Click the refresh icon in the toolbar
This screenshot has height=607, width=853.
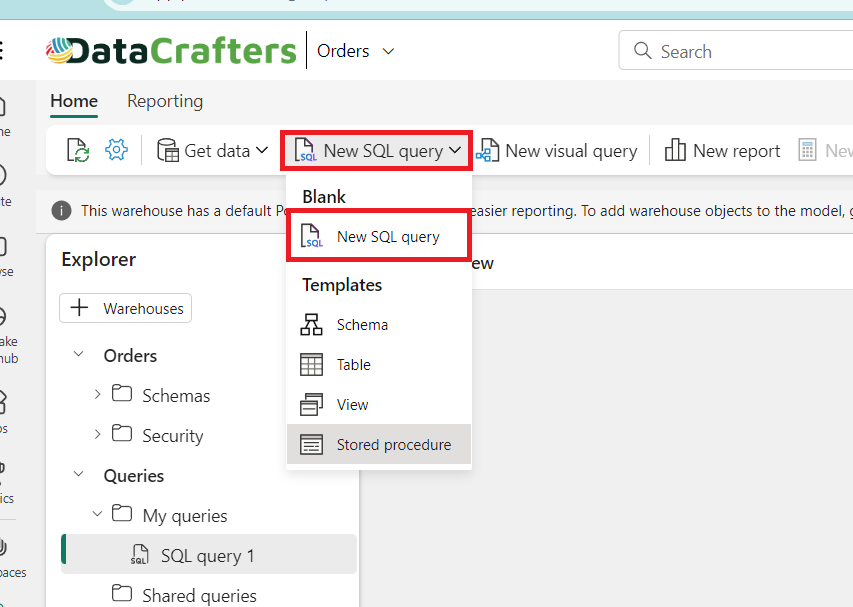78,151
